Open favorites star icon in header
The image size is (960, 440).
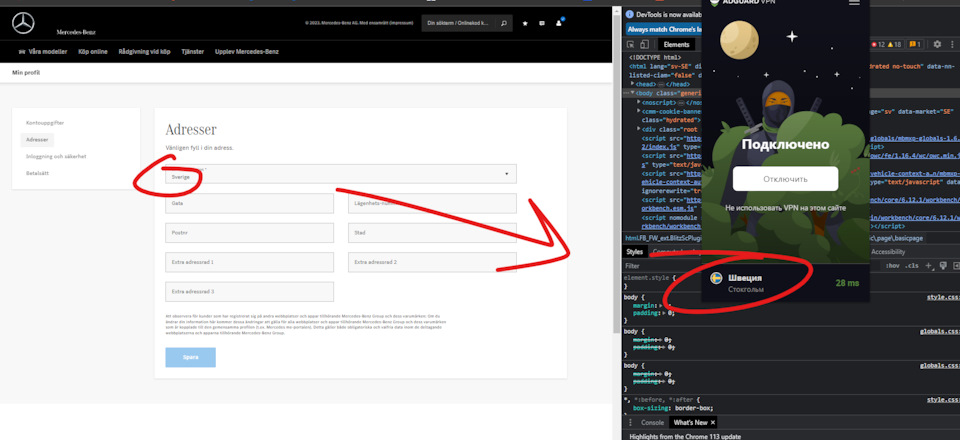point(525,23)
